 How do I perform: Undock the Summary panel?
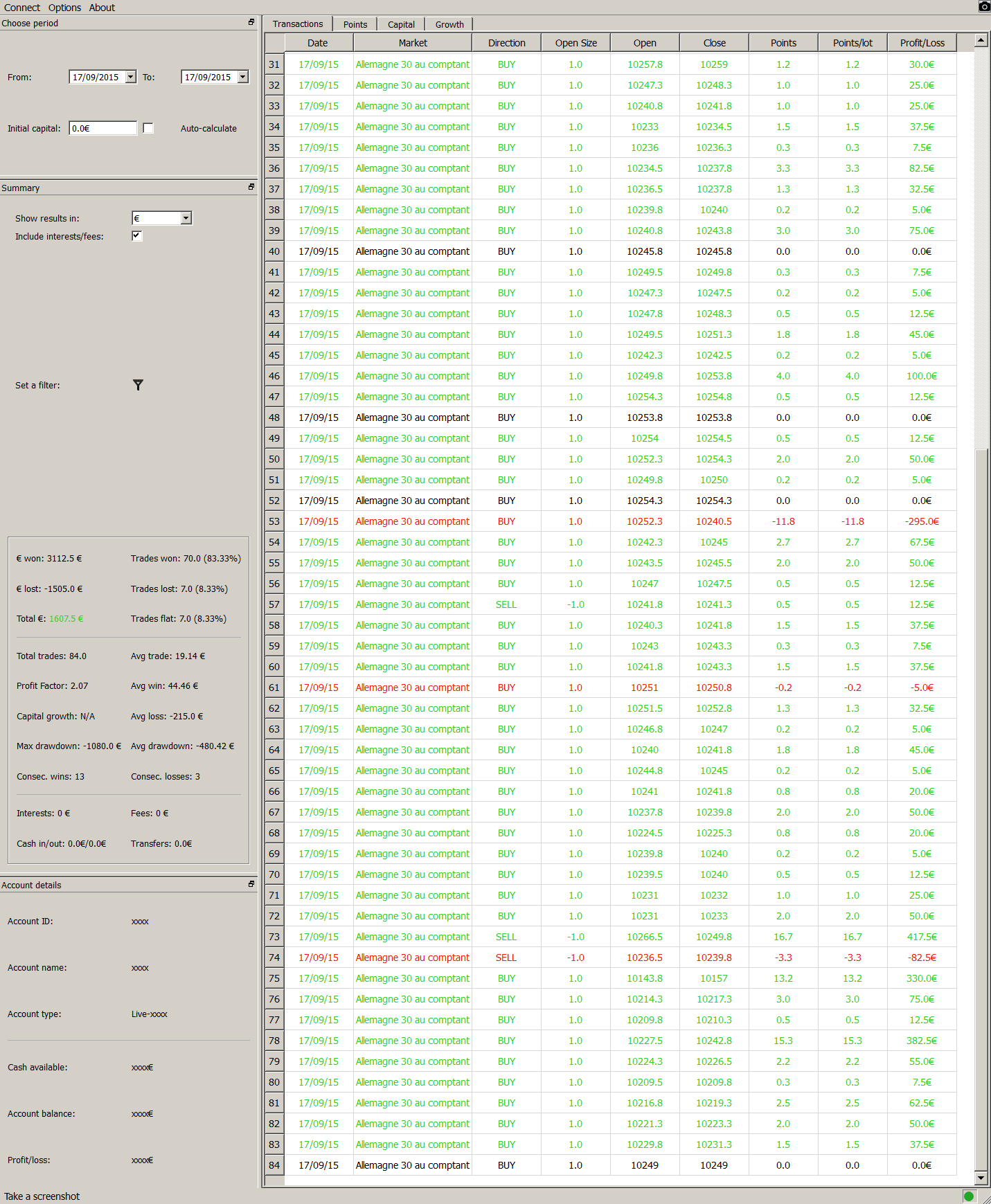pyautogui.click(x=251, y=187)
